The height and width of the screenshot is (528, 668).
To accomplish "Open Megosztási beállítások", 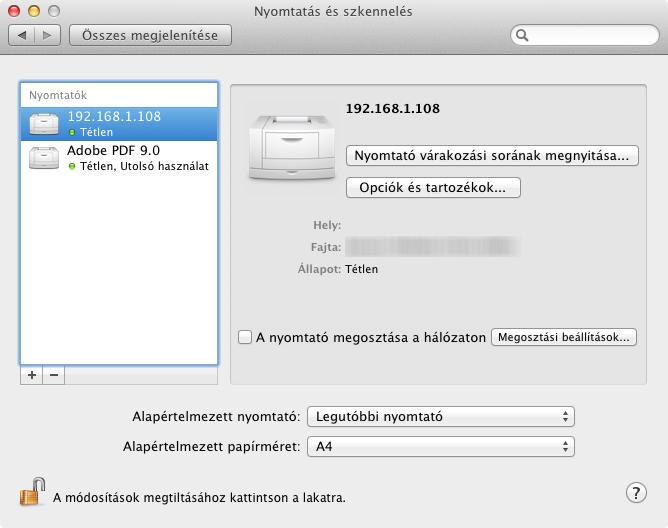I will coord(564,337).
